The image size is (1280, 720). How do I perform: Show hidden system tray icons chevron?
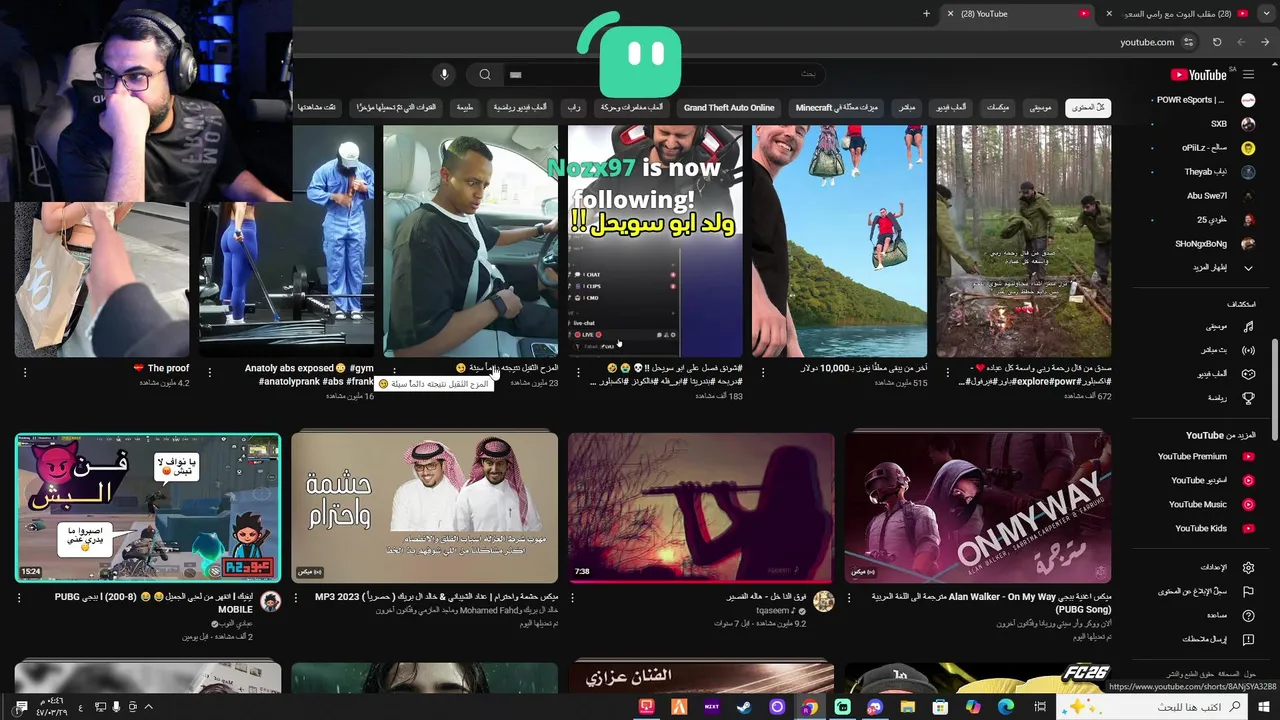point(149,707)
